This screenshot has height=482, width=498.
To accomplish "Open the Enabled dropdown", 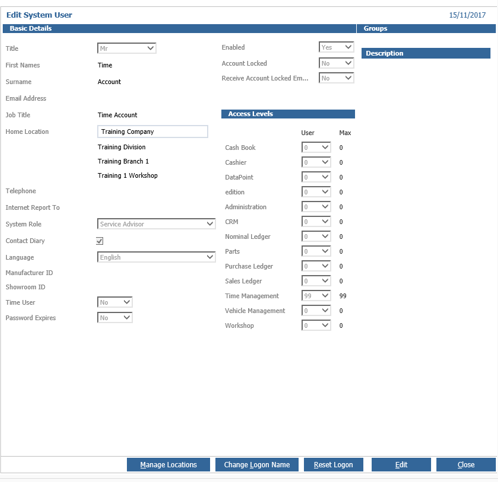I will (x=336, y=47).
